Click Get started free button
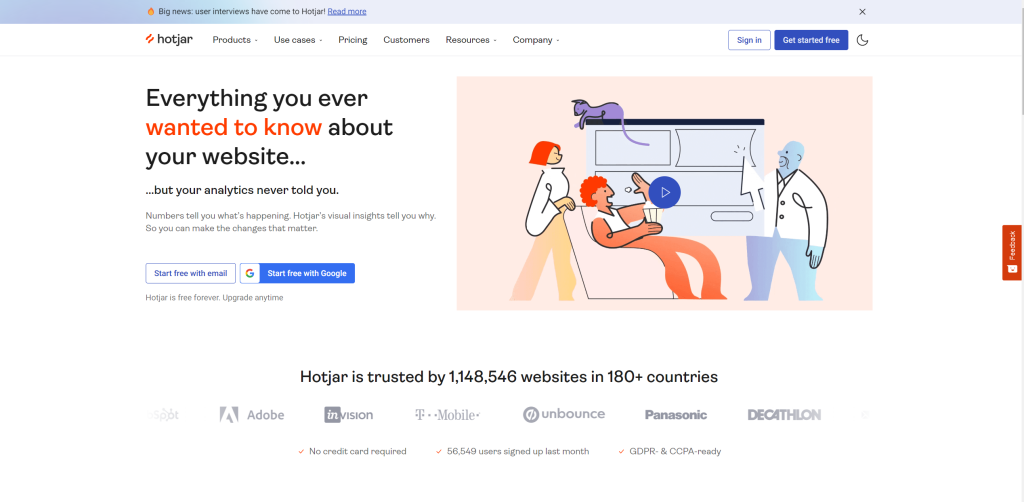 811,40
